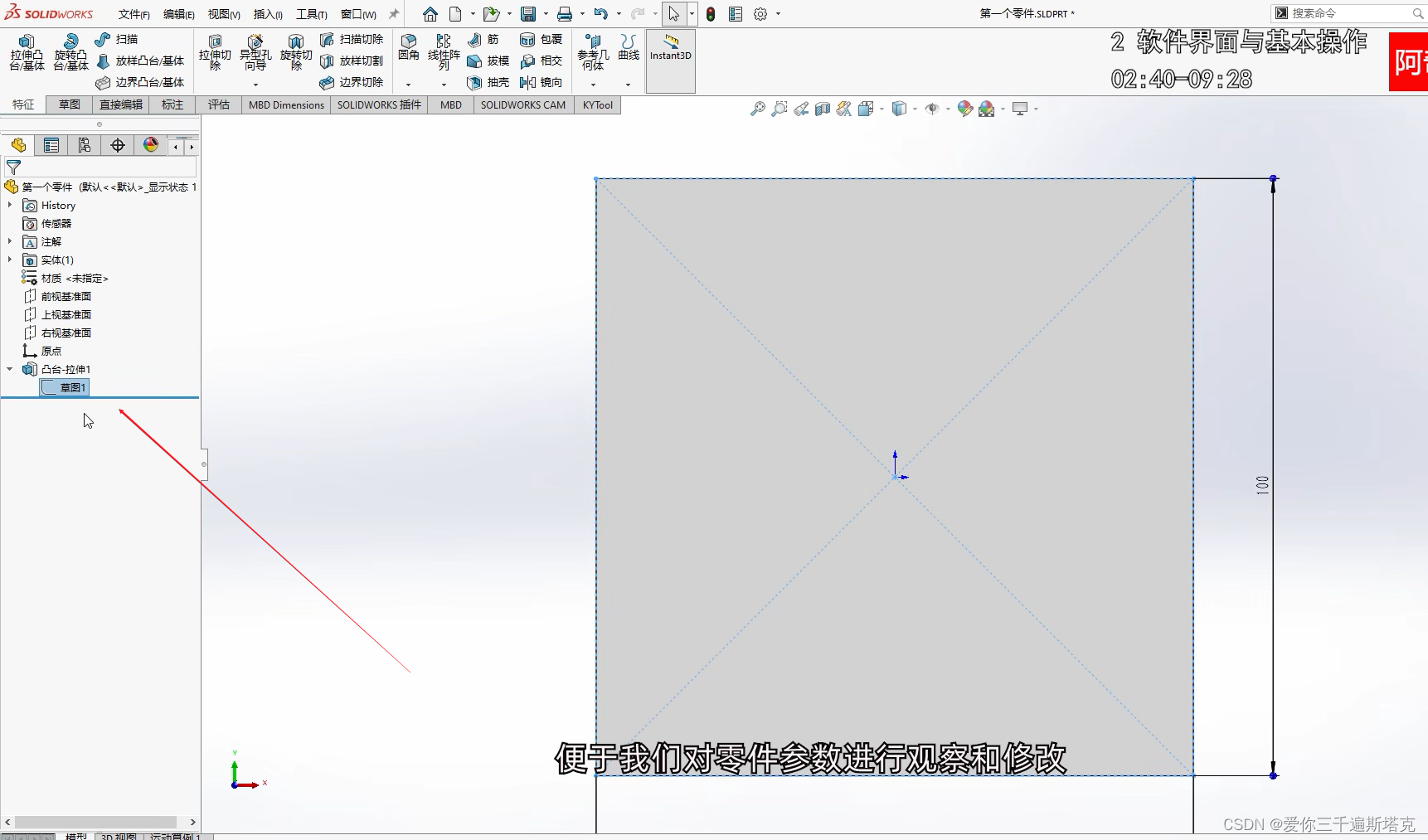Toggle the Instant3D button
This screenshot has width=1428, height=840.
(670, 61)
